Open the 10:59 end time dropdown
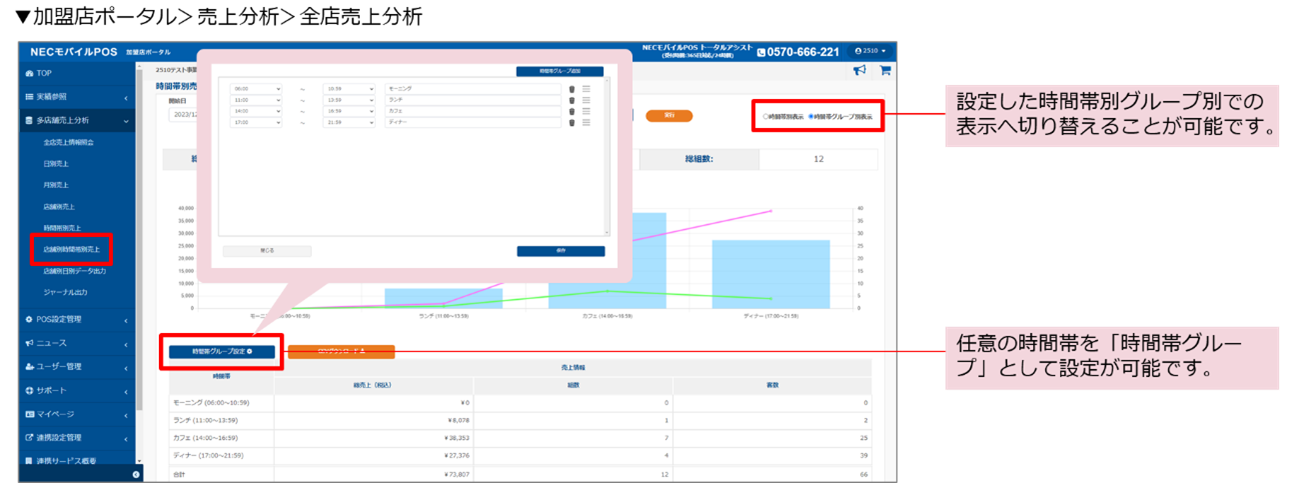Image resolution: width=1299 pixels, height=483 pixels. (349, 89)
